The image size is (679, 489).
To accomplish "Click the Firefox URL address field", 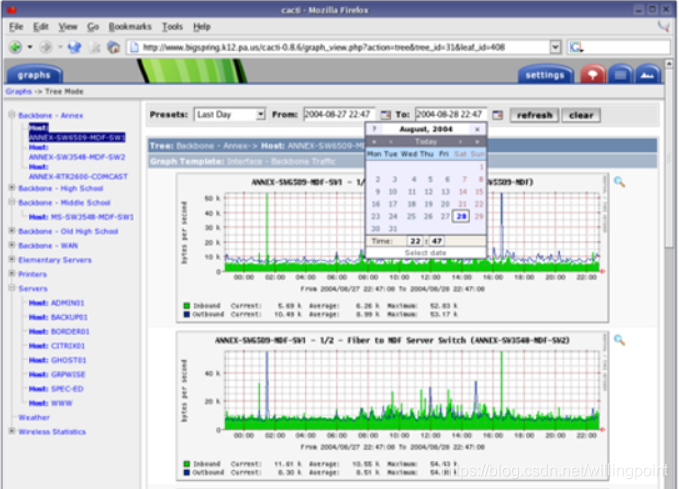I will click(x=338, y=47).
